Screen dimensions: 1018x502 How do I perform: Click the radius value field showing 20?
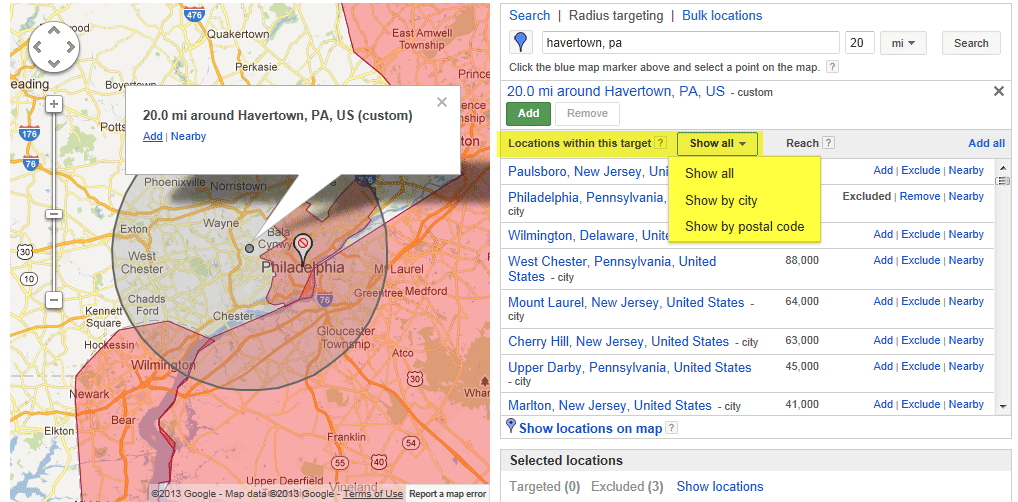(860, 43)
